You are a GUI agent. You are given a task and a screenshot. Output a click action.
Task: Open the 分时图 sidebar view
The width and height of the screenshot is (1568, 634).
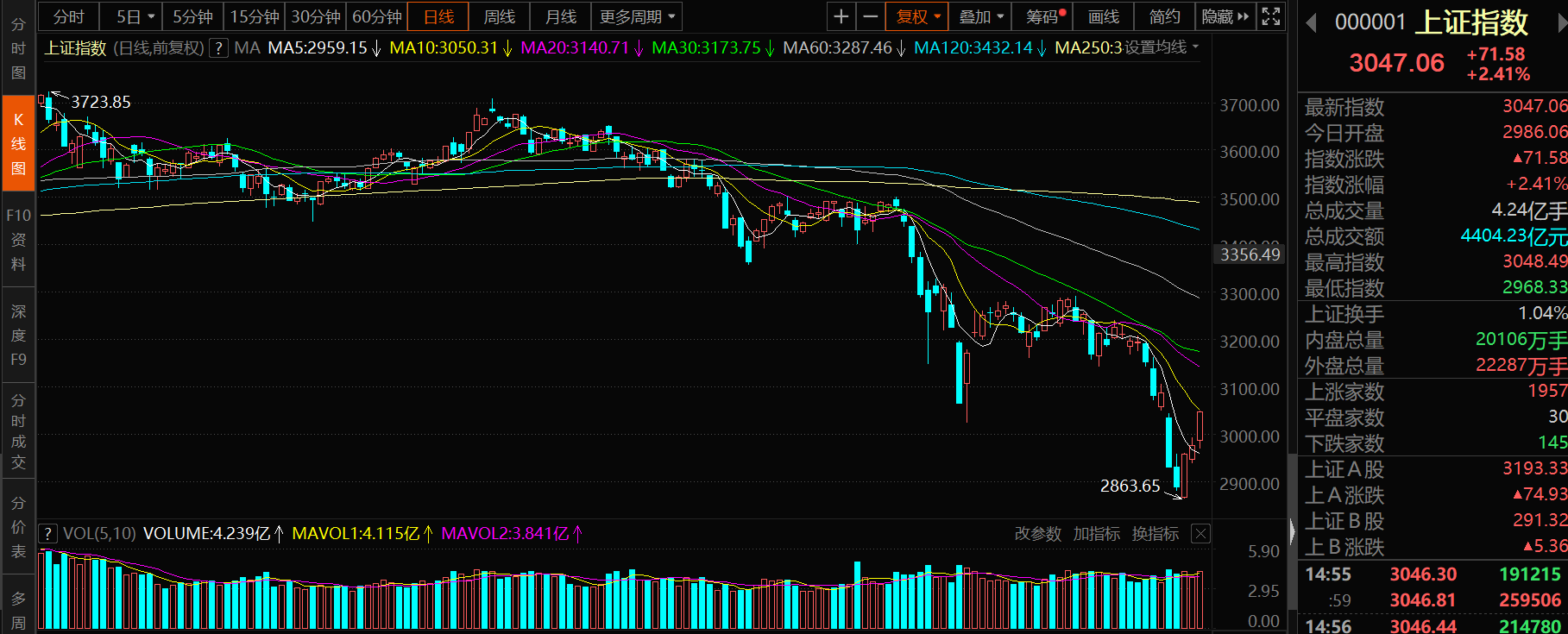pyautogui.click(x=18, y=48)
